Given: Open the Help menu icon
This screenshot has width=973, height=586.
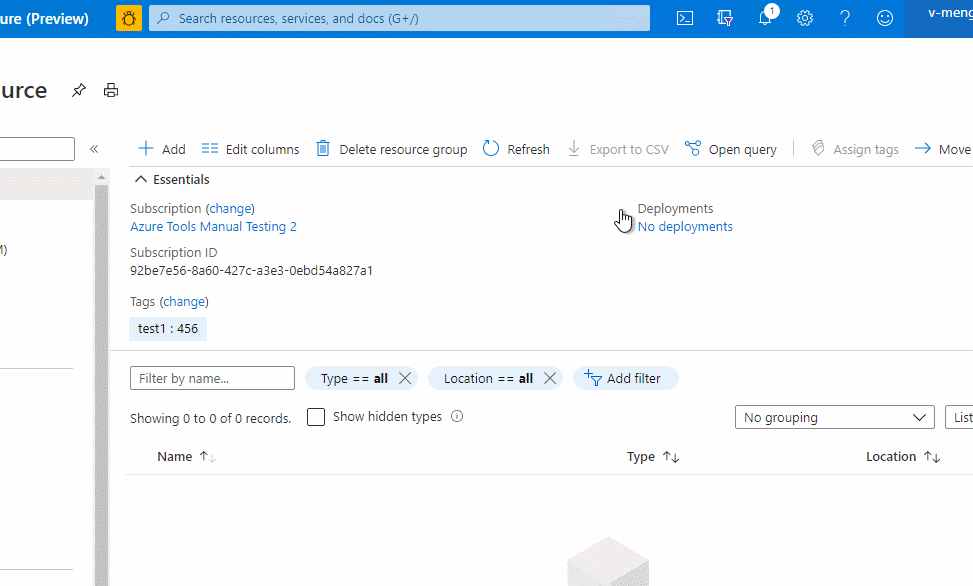Looking at the screenshot, I should tap(845, 17).
